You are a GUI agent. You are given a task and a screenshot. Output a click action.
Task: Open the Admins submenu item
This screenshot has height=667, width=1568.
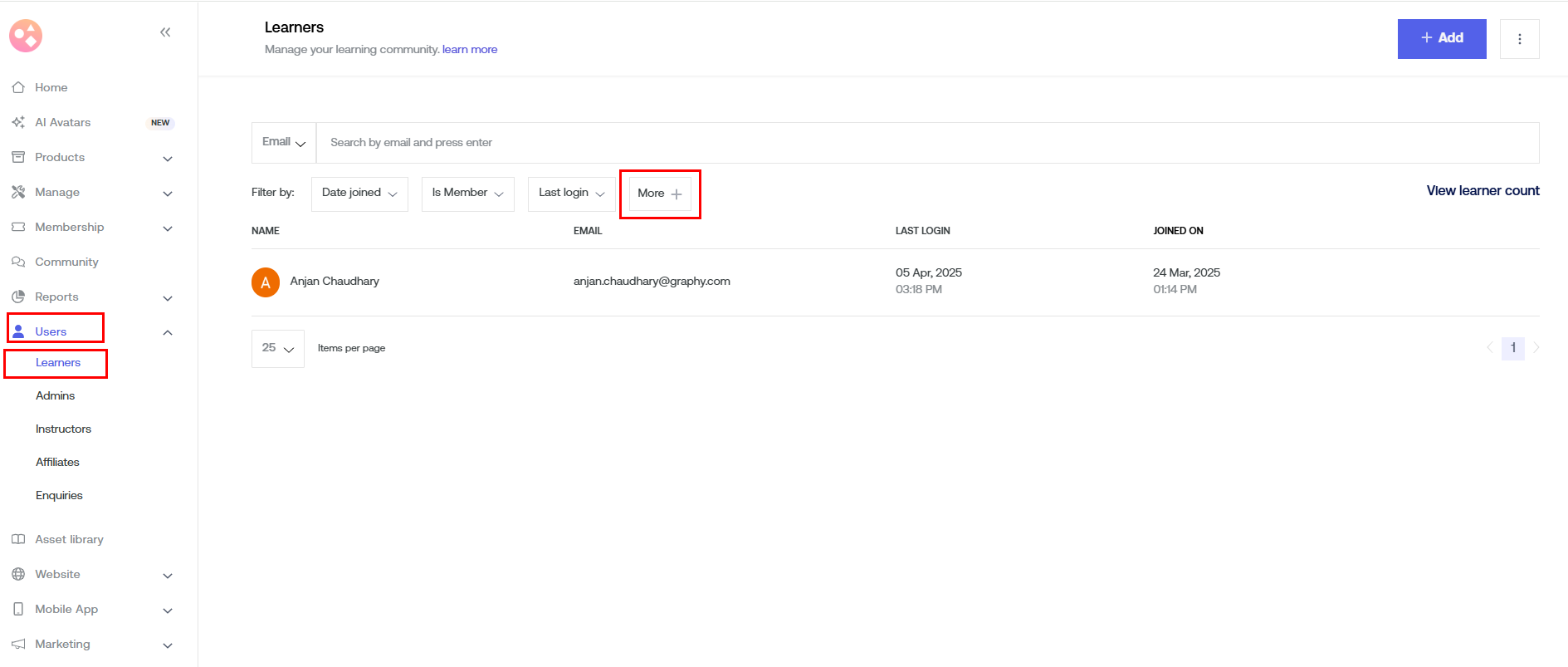click(x=56, y=396)
